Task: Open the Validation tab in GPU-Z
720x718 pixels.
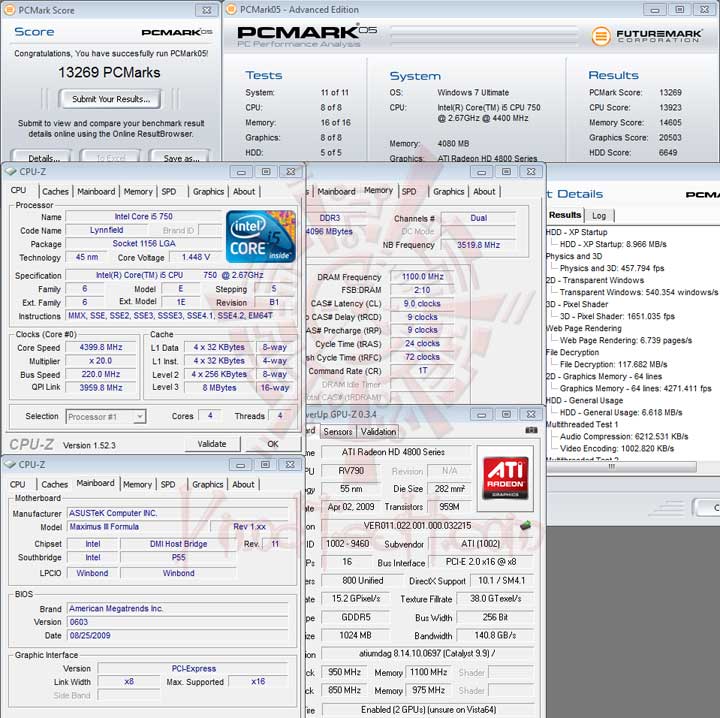Action: 378,432
